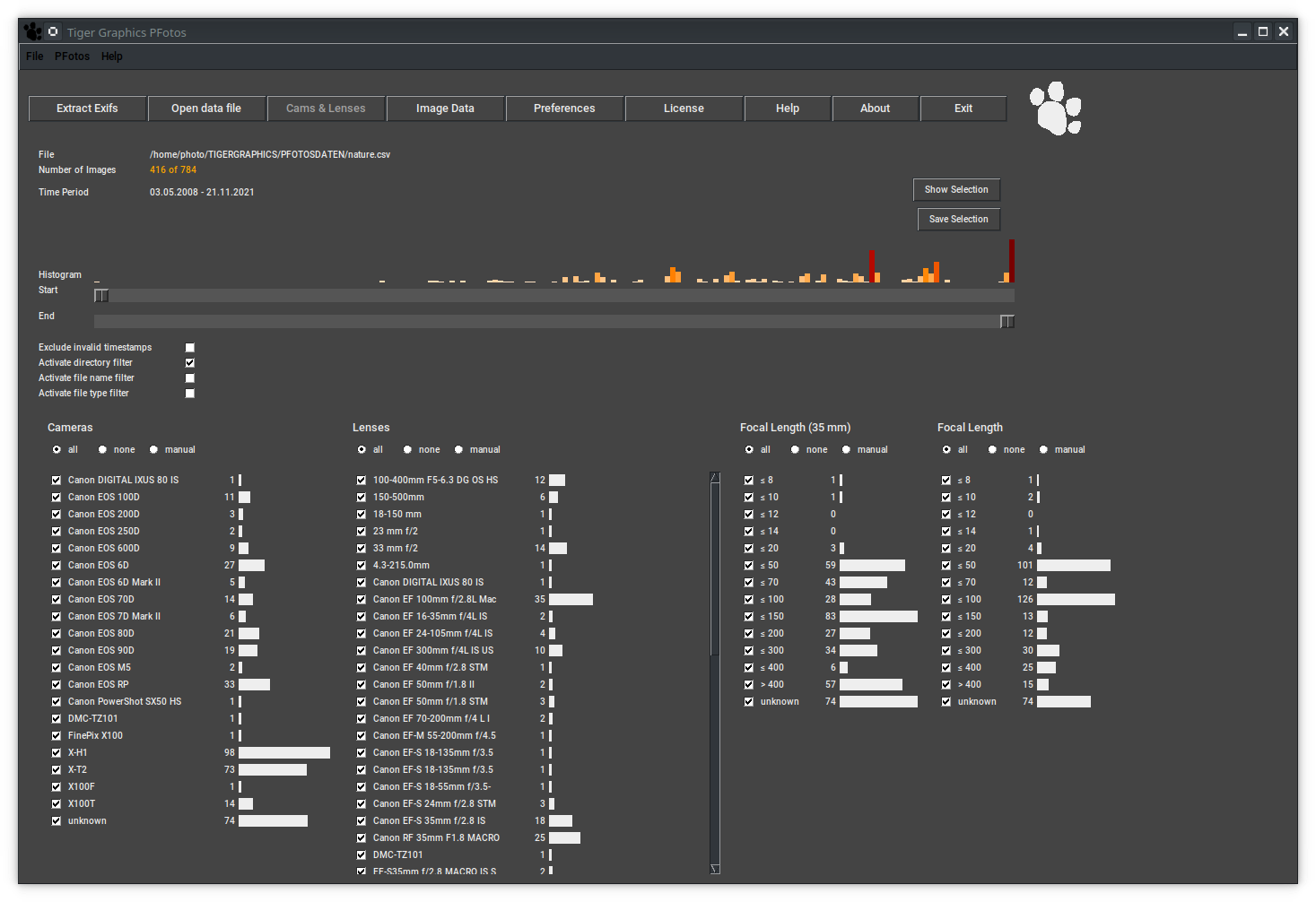
Task: Uncheck the Canon EOS RP camera
Action: (x=57, y=685)
